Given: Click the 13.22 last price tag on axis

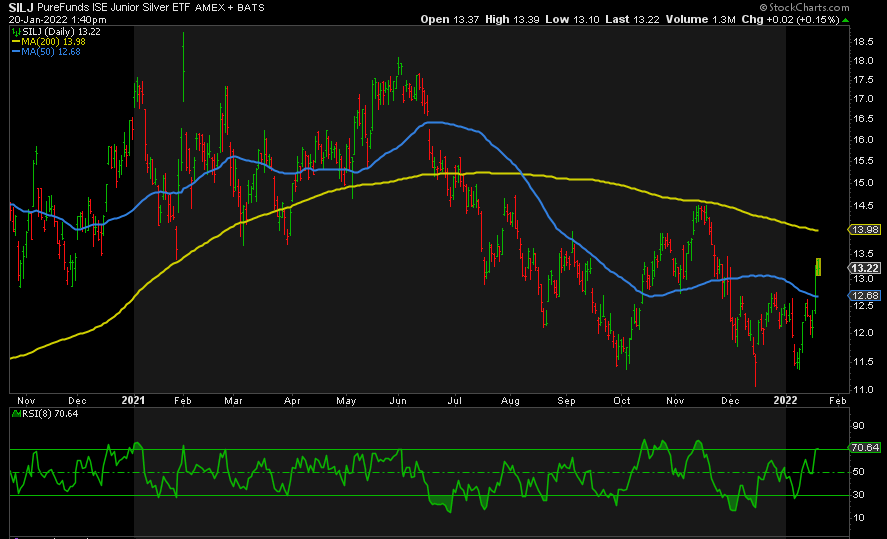Looking at the screenshot, I should (865, 268).
